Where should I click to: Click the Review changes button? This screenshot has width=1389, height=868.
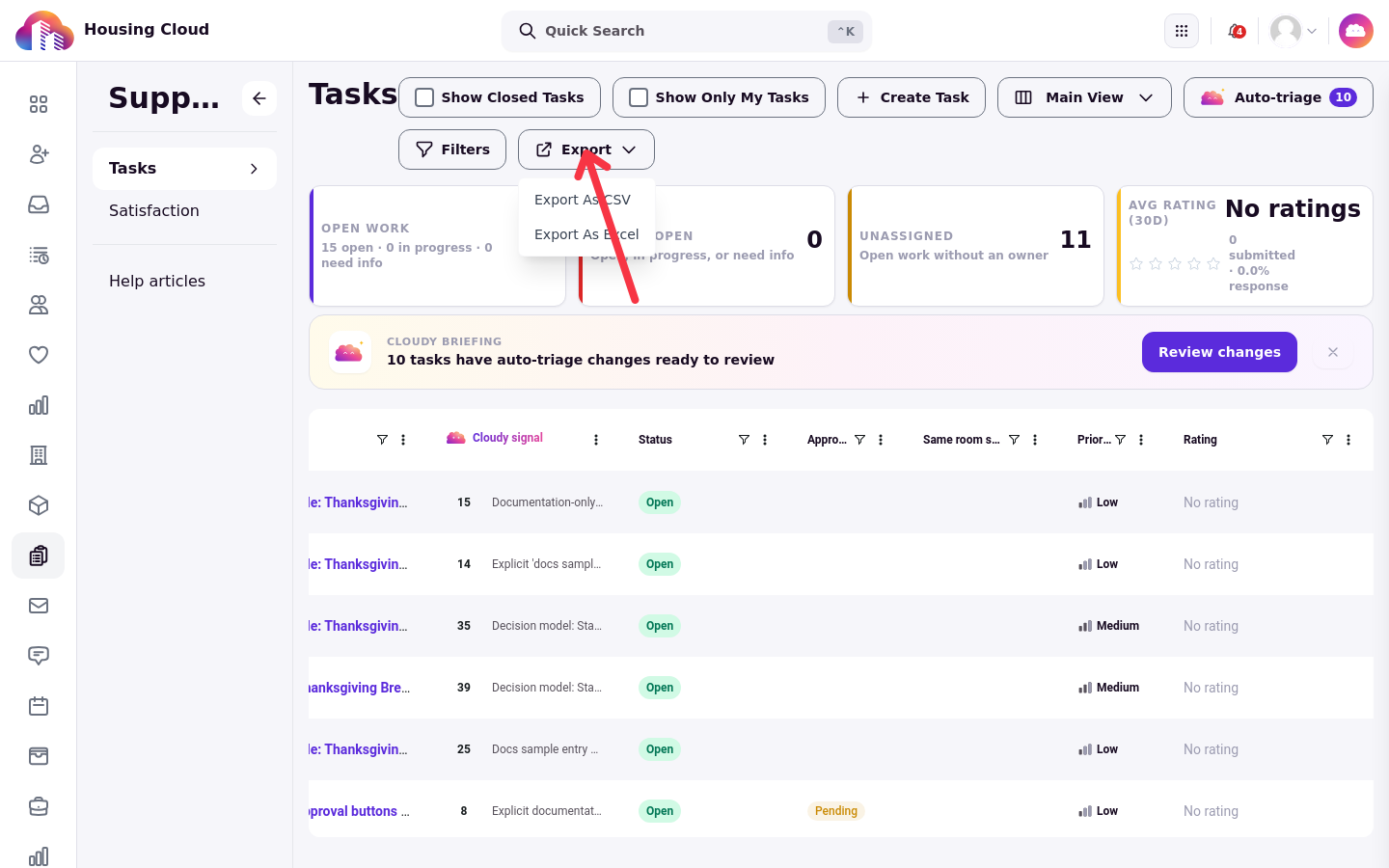pos(1219,352)
